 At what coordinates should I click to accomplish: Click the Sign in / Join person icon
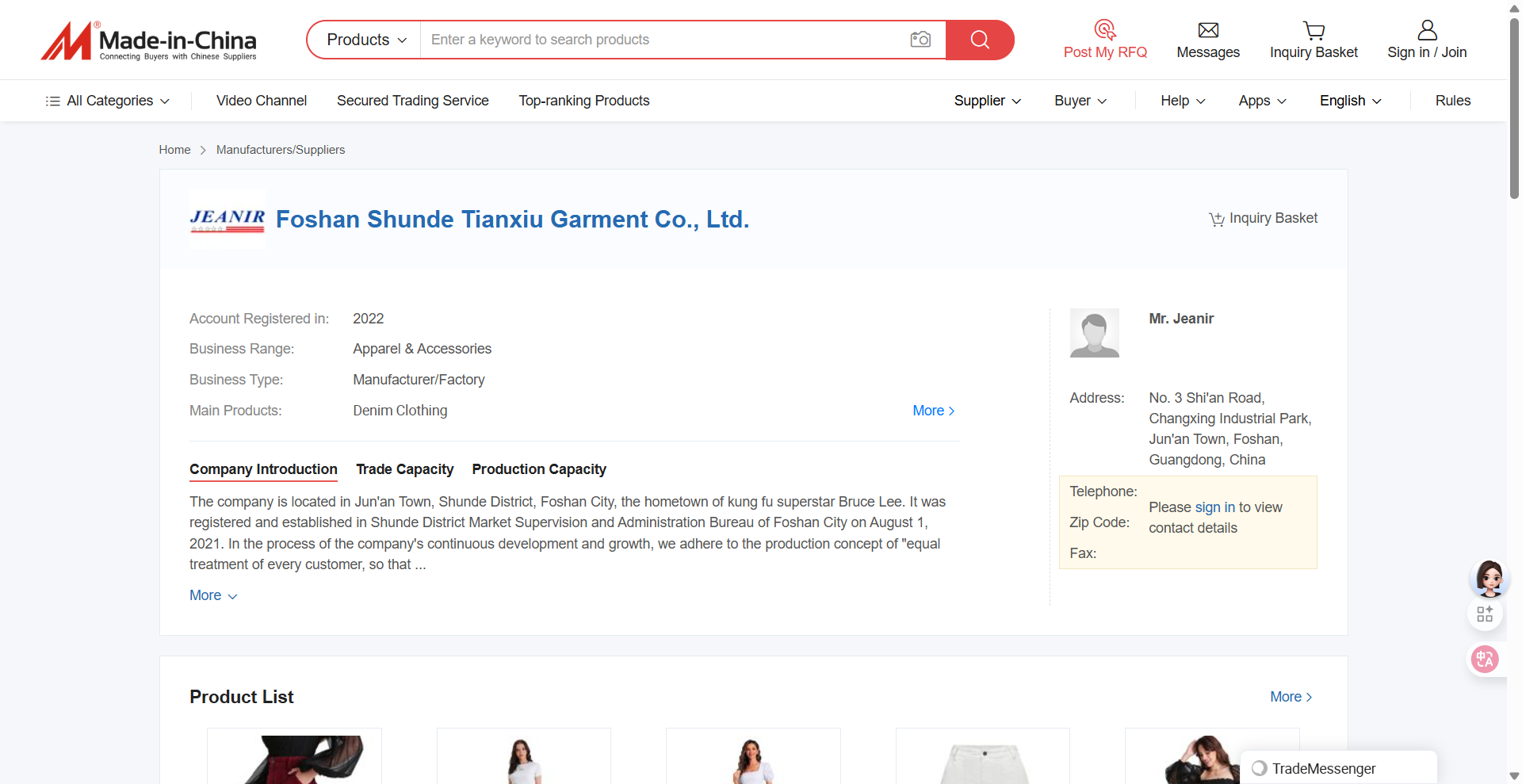1426,30
